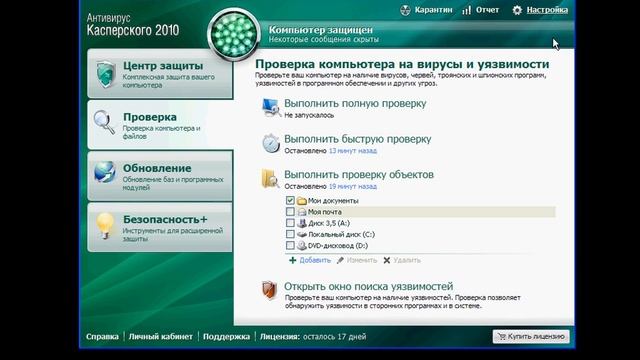This screenshot has width=640, height=360.
Task: Click the quick scan stopwatch icon
Action: click(271, 143)
